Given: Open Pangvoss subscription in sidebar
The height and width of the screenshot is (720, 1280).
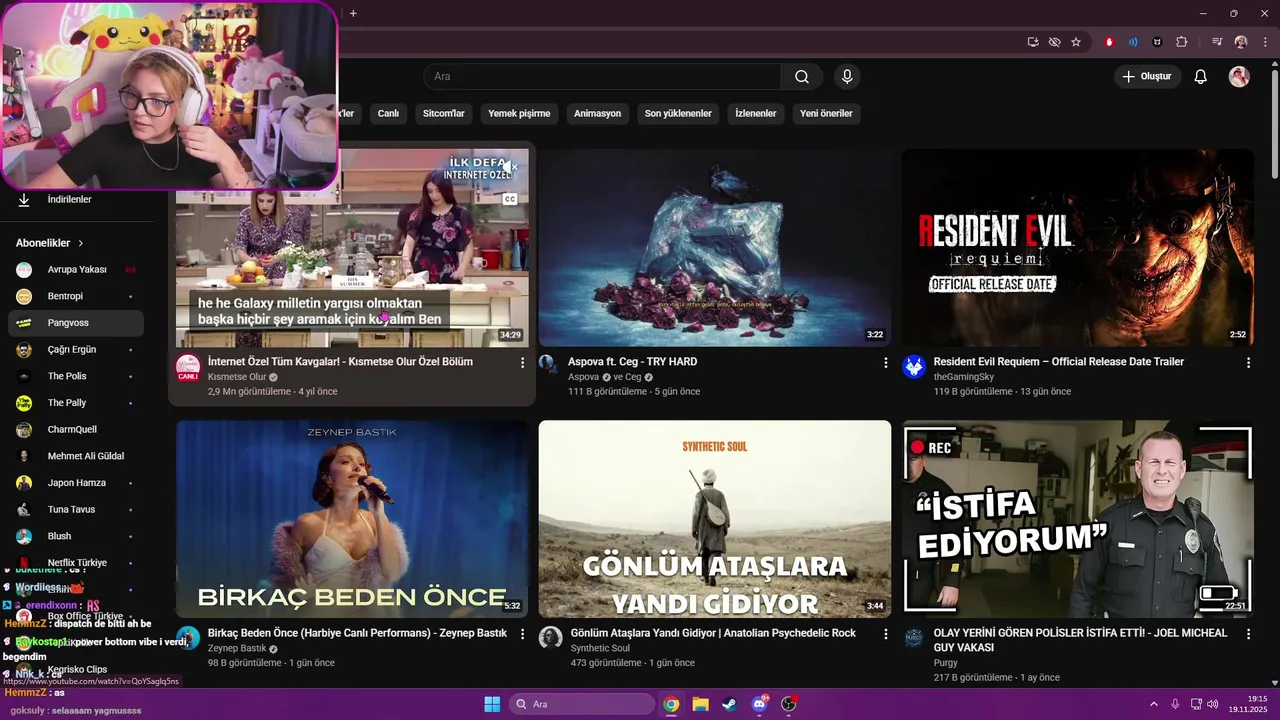Looking at the screenshot, I should click(76, 323).
